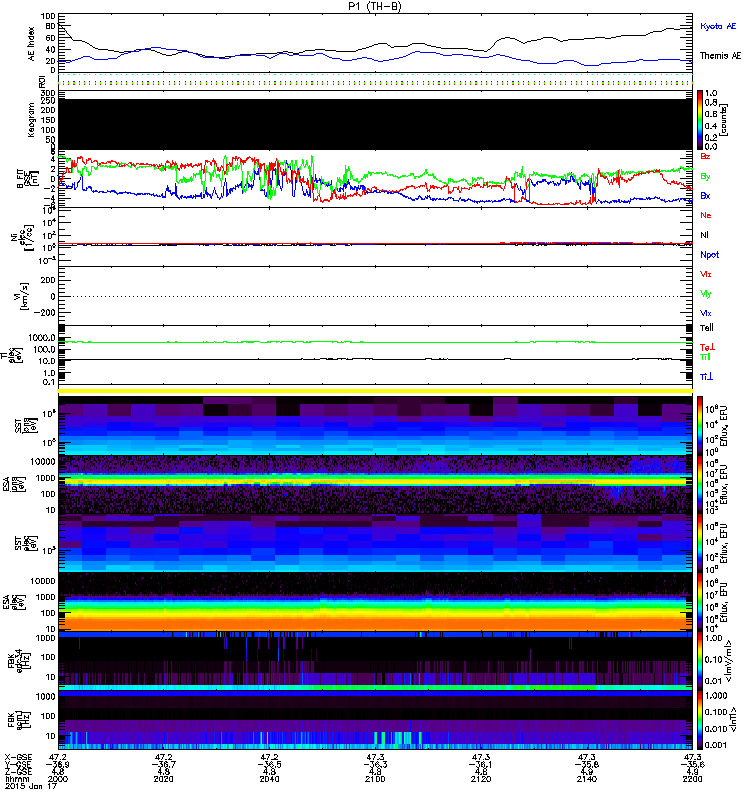Viewport: 750px width, 800px height.
Task: Click the dotted zero line in Vi panel
Action: (x=375, y=296)
